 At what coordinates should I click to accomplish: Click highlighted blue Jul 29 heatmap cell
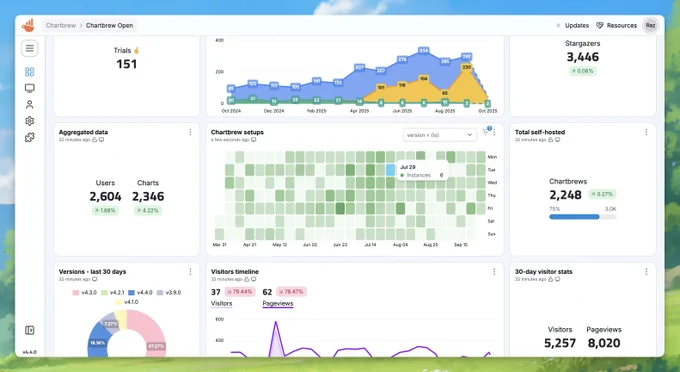(x=390, y=170)
